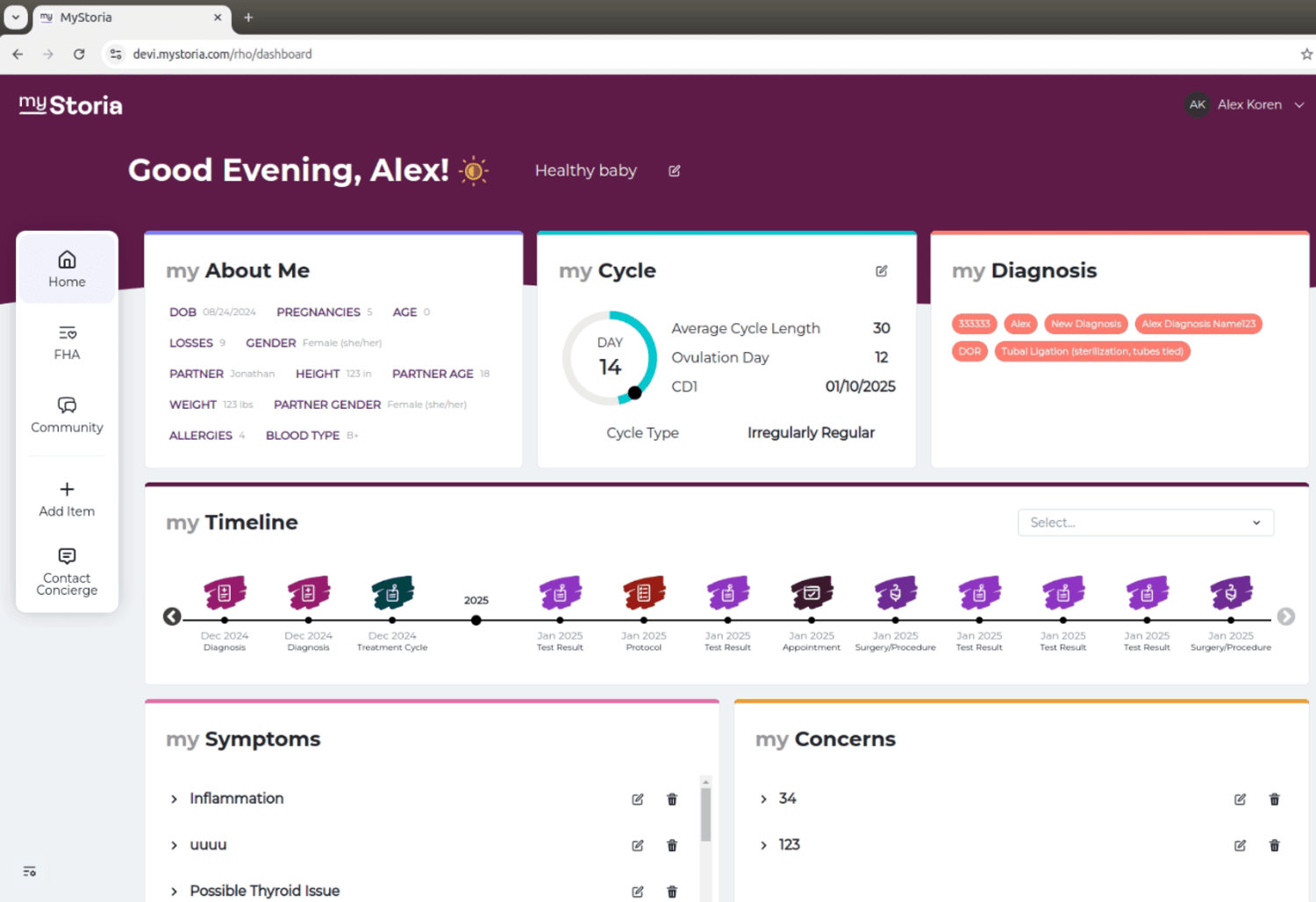Edit the Healthy baby goal
1316x902 pixels.
(675, 171)
